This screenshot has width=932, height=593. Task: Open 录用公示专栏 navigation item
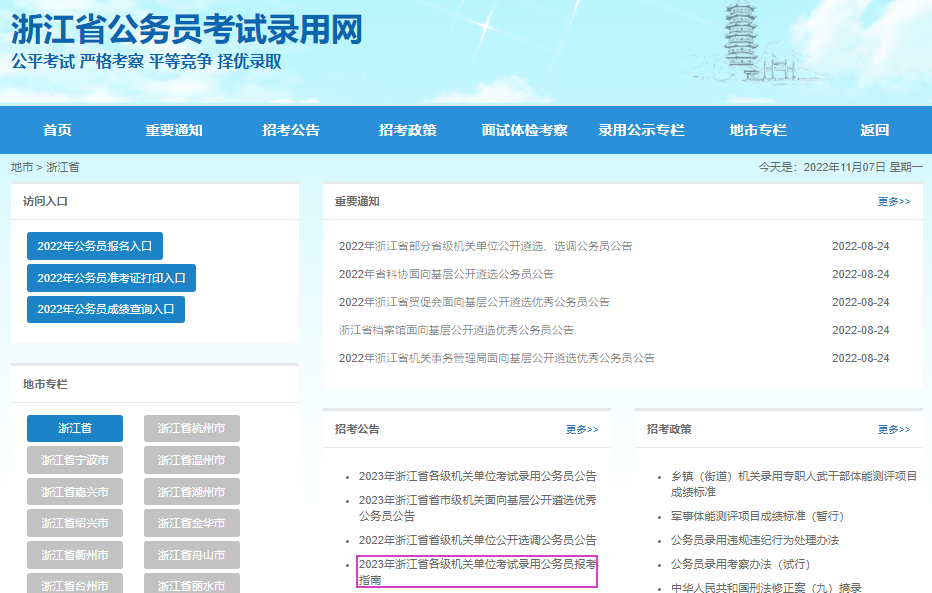(641, 130)
